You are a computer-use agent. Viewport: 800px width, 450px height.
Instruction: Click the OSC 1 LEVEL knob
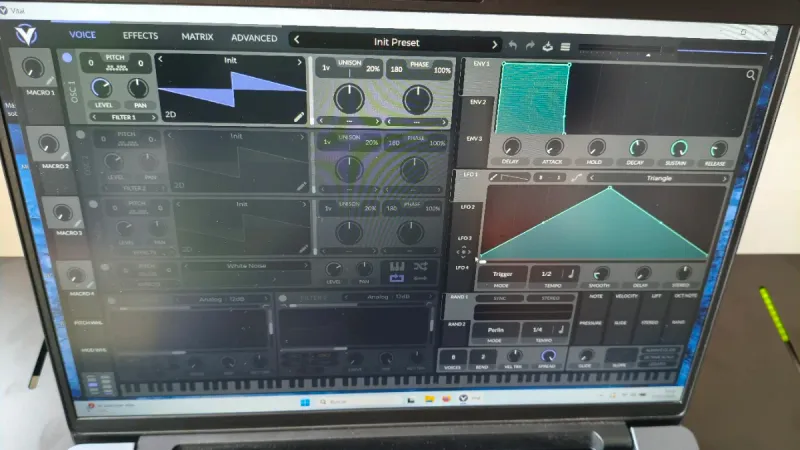(102, 88)
